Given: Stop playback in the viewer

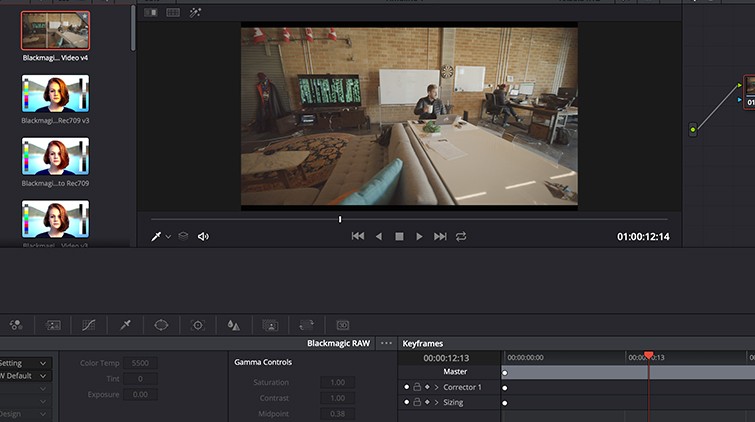Looking at the screenshot, I should [399, 237].
